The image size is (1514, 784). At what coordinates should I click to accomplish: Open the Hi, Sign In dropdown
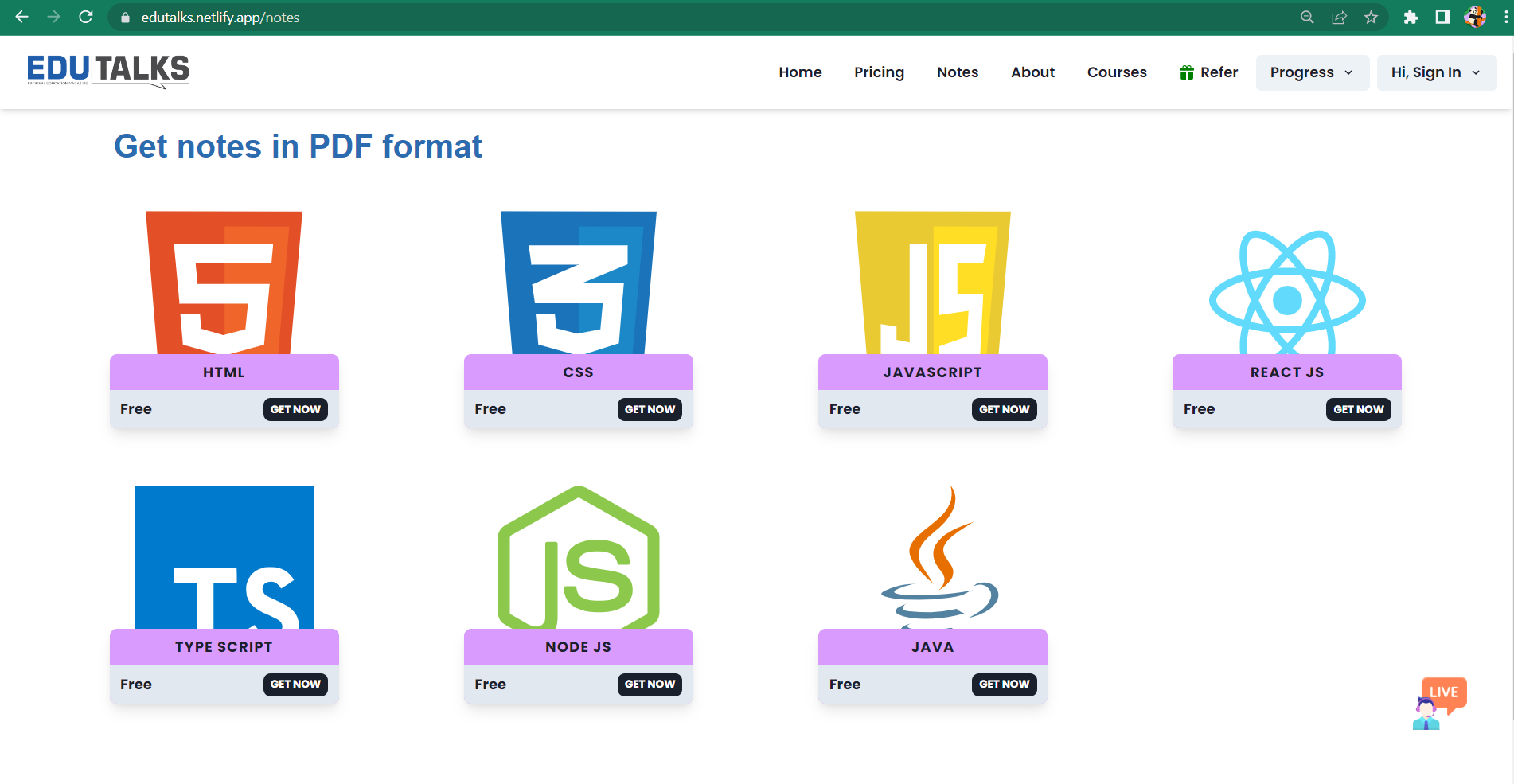point(1436,72)
